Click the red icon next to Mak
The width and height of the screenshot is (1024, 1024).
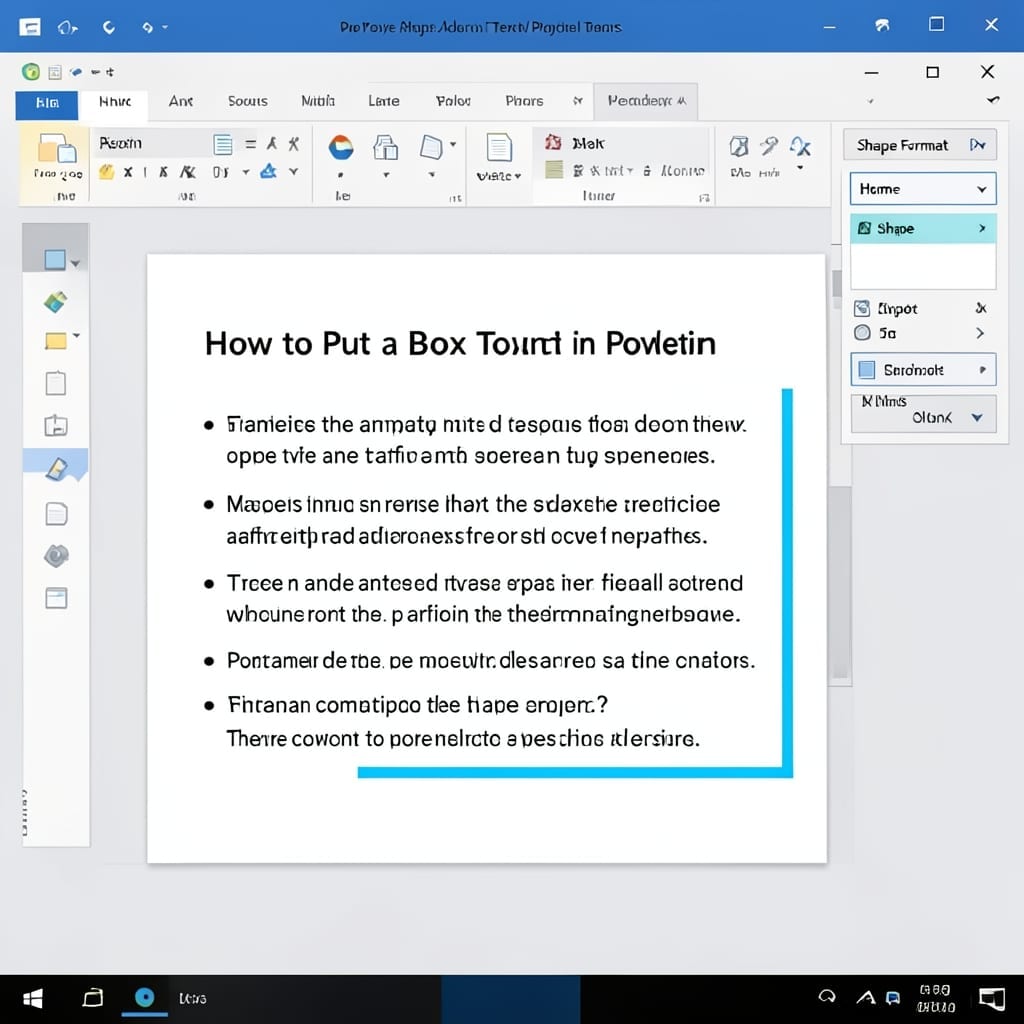(553, 142)
